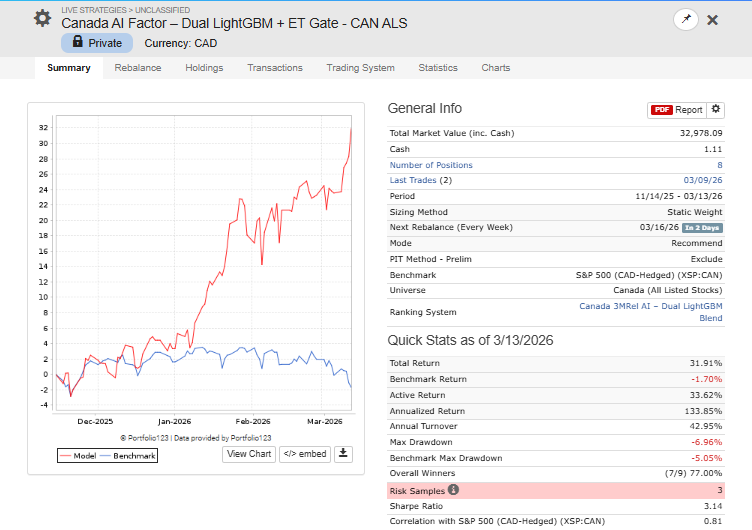Open the Number of Positions link

(431, 165)
